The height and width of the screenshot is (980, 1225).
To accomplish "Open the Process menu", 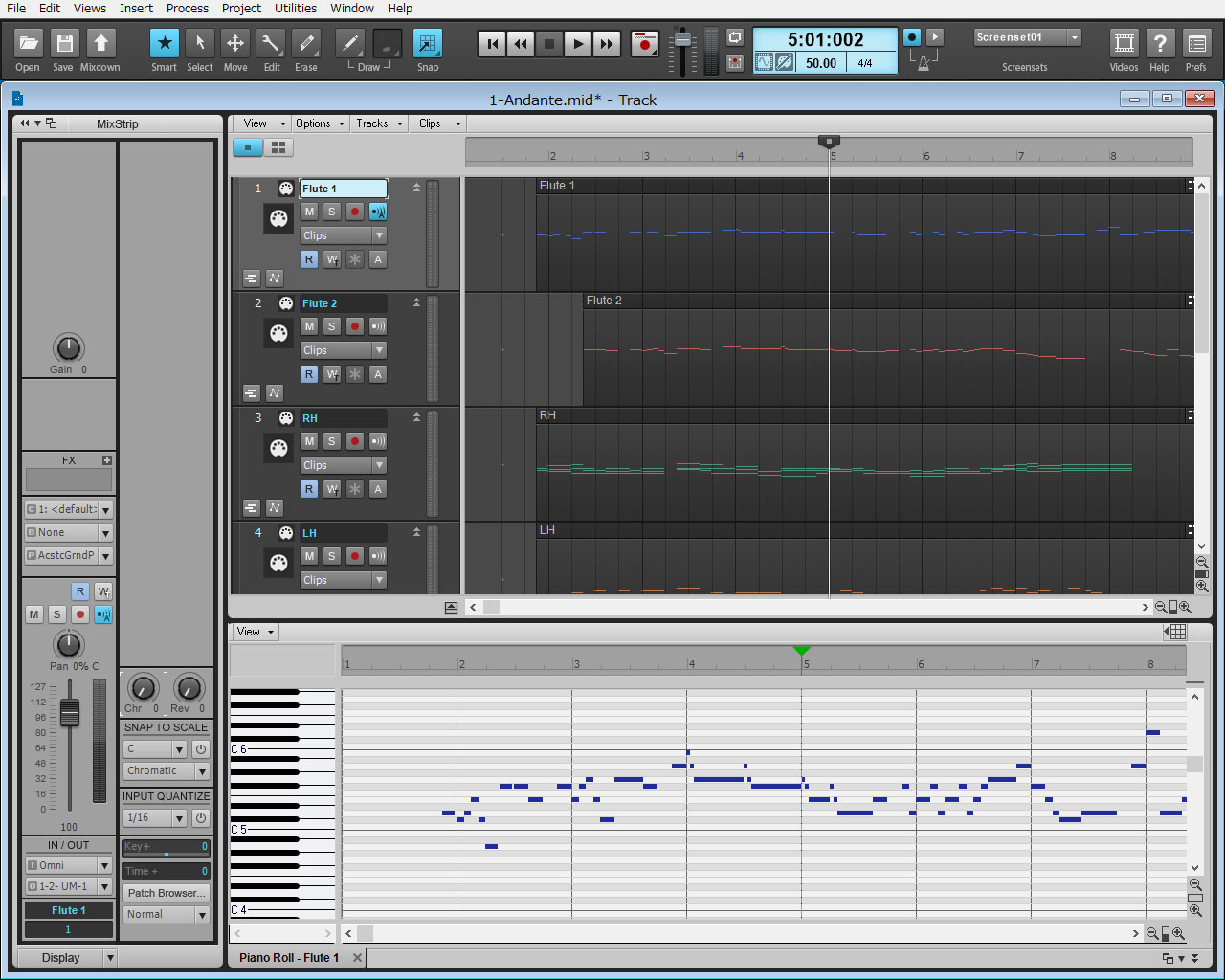I will [x=187, y=9].
